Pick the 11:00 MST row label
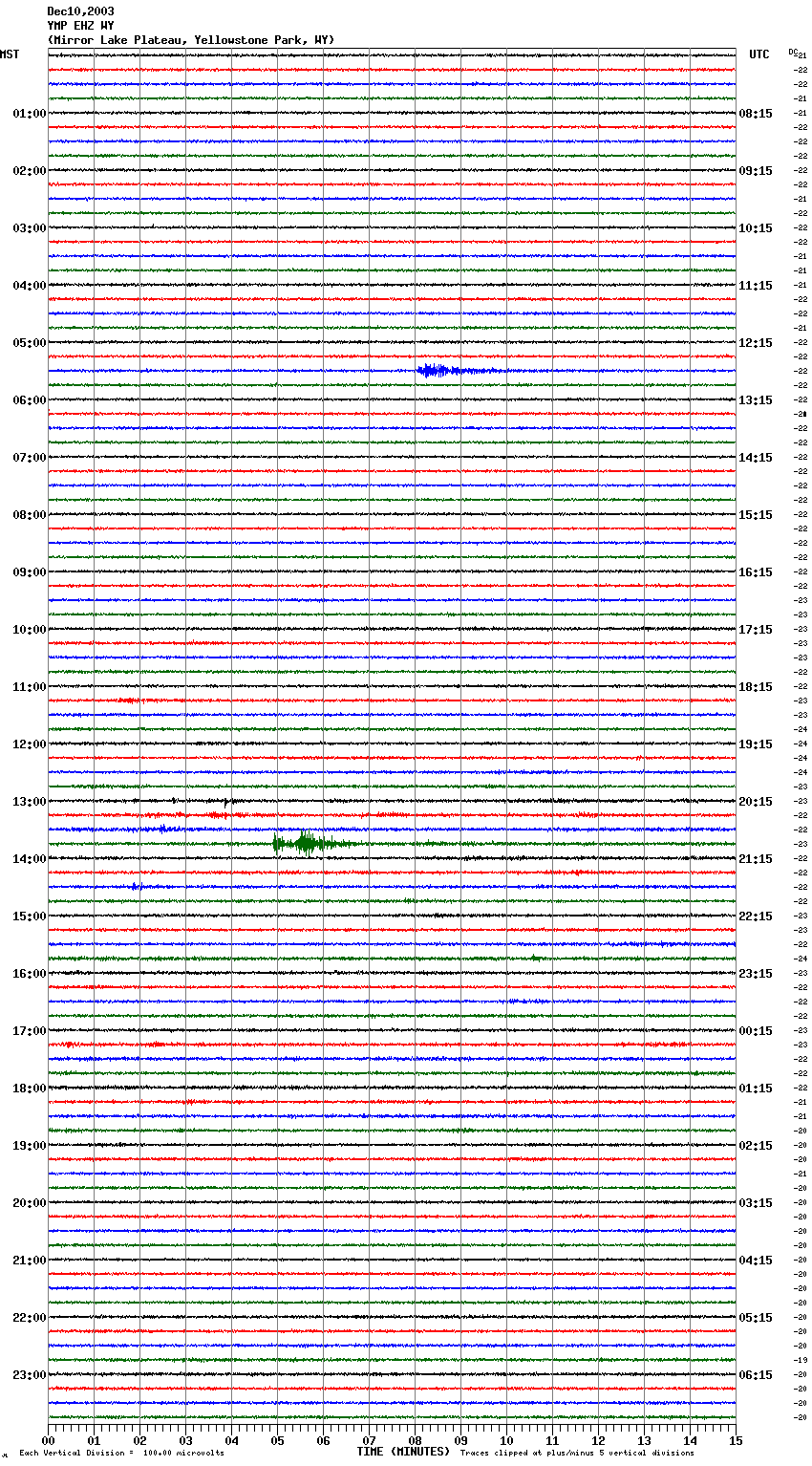This screenshot has width=812, height=1466. click(x=30, y=687)
